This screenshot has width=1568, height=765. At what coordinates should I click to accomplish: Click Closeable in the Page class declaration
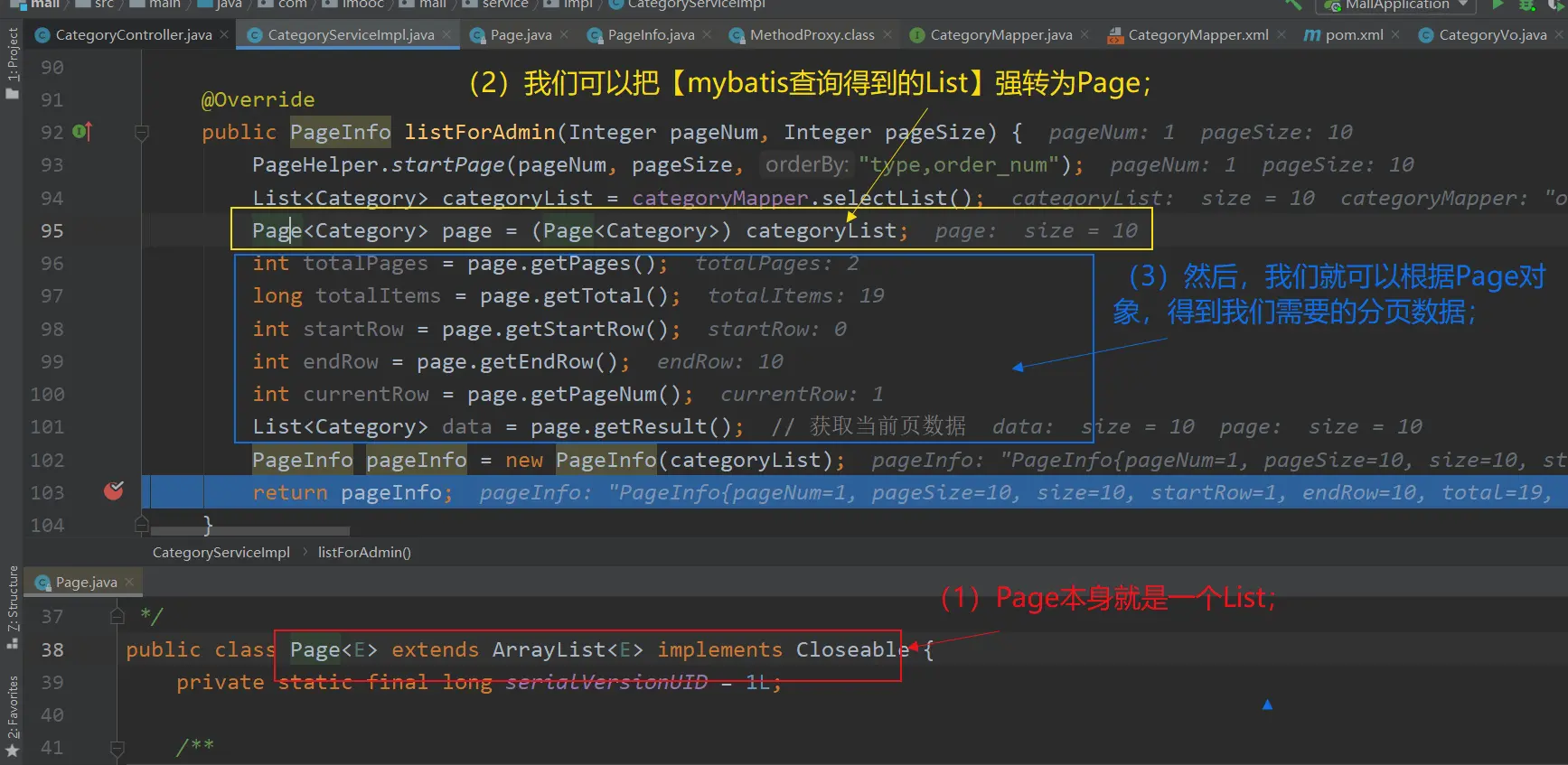click(852, 649)
